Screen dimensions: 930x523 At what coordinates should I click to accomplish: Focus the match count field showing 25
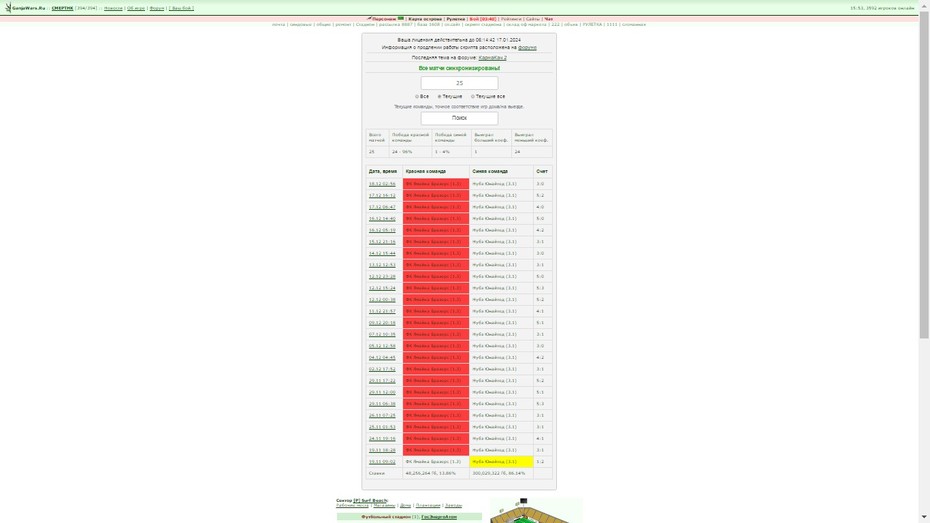[459, 83]
